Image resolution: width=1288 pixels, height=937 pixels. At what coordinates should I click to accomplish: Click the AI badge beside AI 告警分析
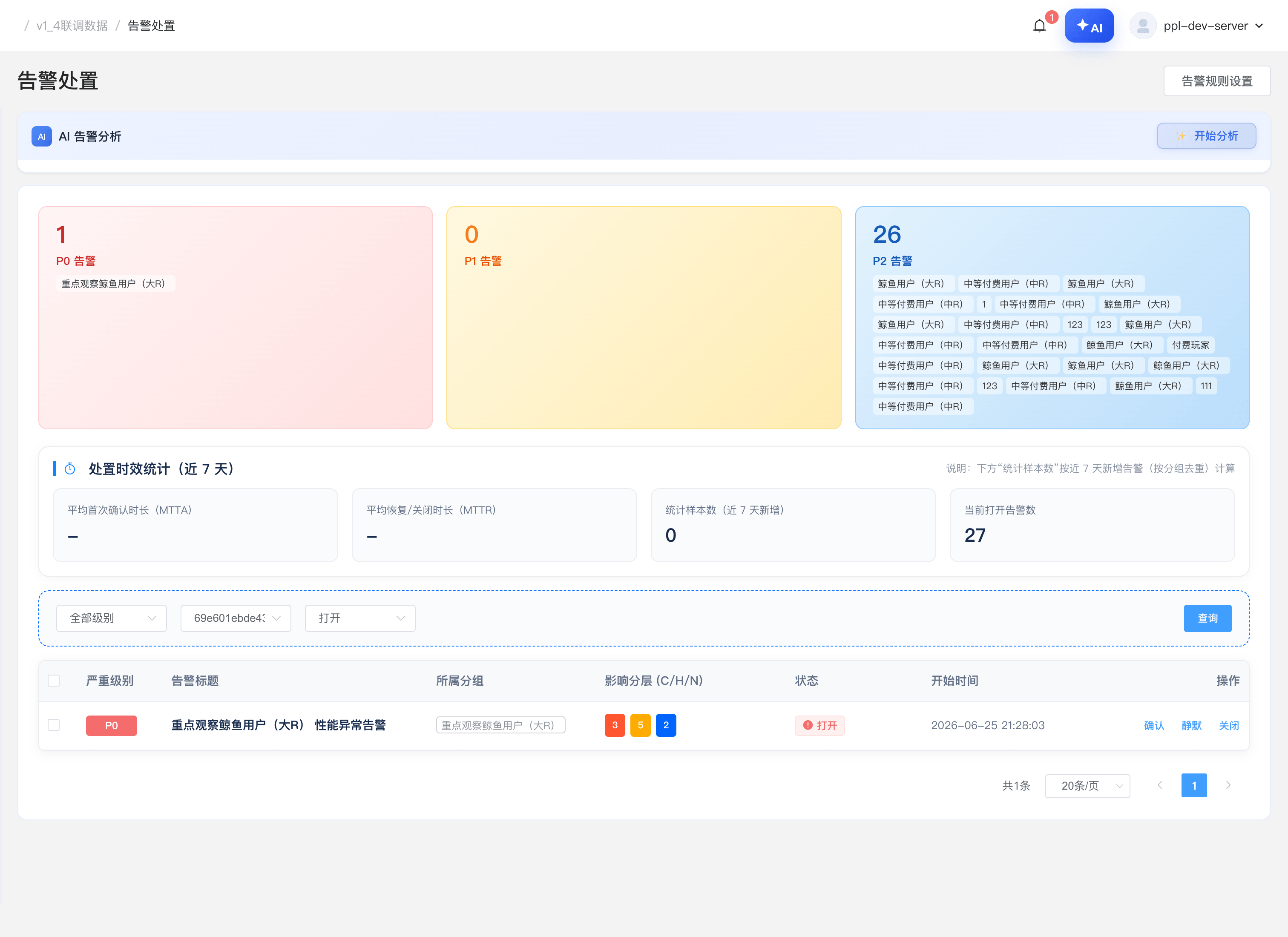41,136
